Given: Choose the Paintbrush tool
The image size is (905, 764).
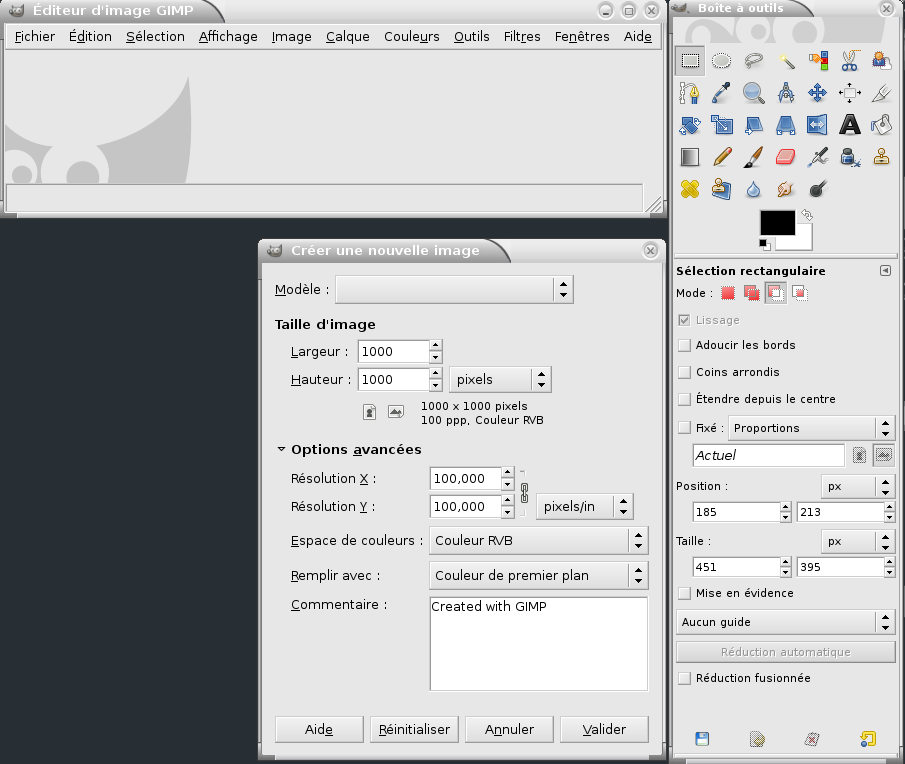Looking at the screenshot, I should pyautogui.click(x=753, y=157).
